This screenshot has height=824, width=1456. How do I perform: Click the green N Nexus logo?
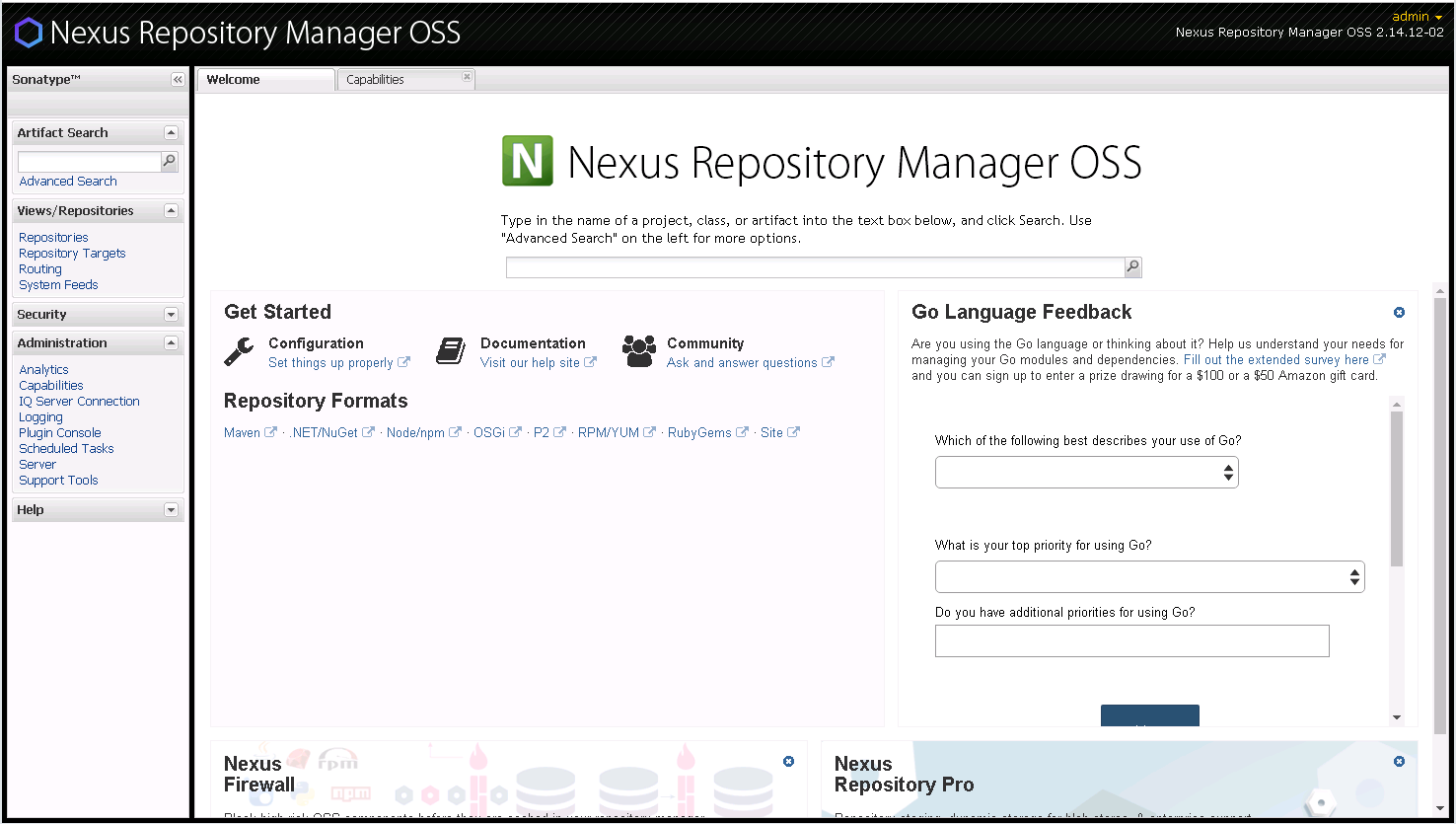point(527,161)
